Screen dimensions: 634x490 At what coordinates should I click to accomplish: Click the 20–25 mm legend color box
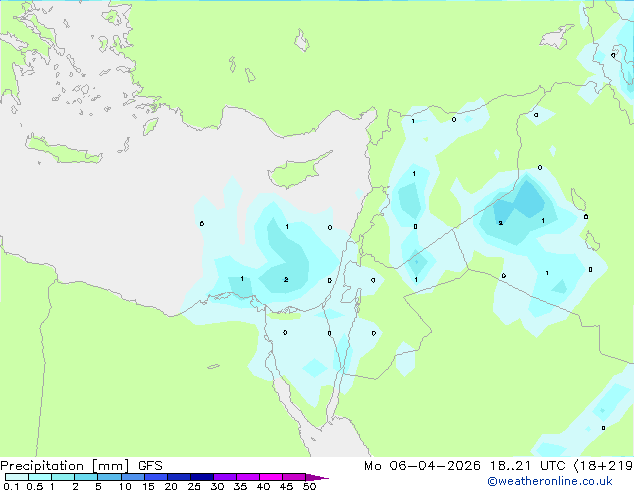point(178,477)
